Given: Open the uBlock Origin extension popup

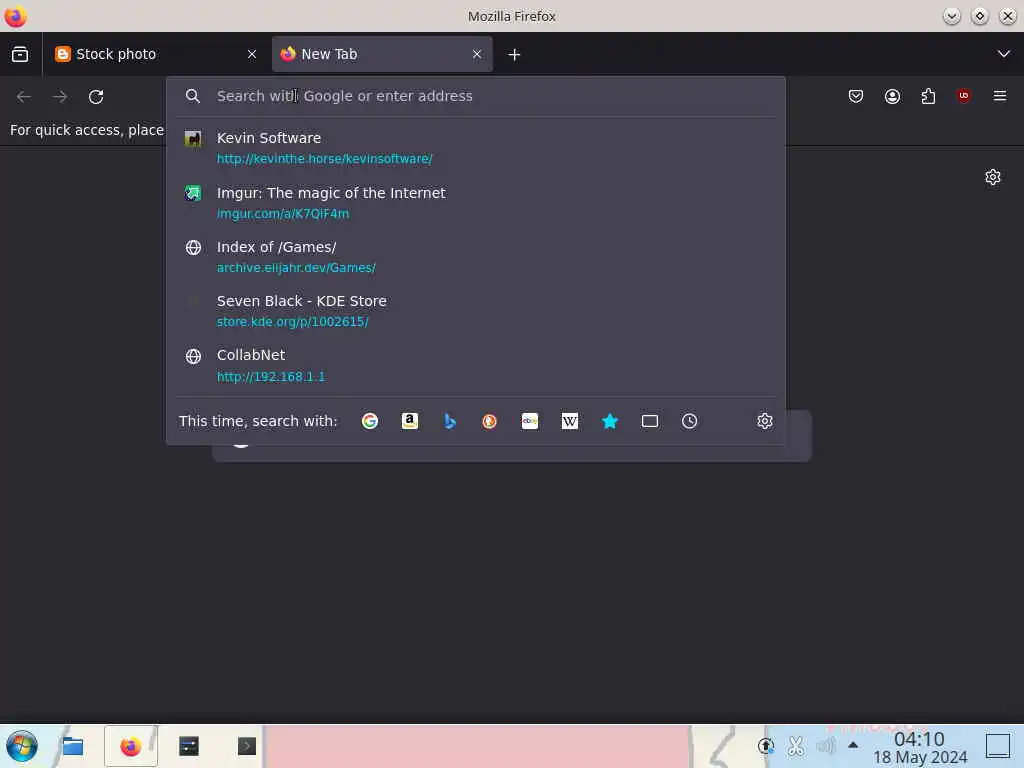Looking at the screenshot, I should pos(963,97).
